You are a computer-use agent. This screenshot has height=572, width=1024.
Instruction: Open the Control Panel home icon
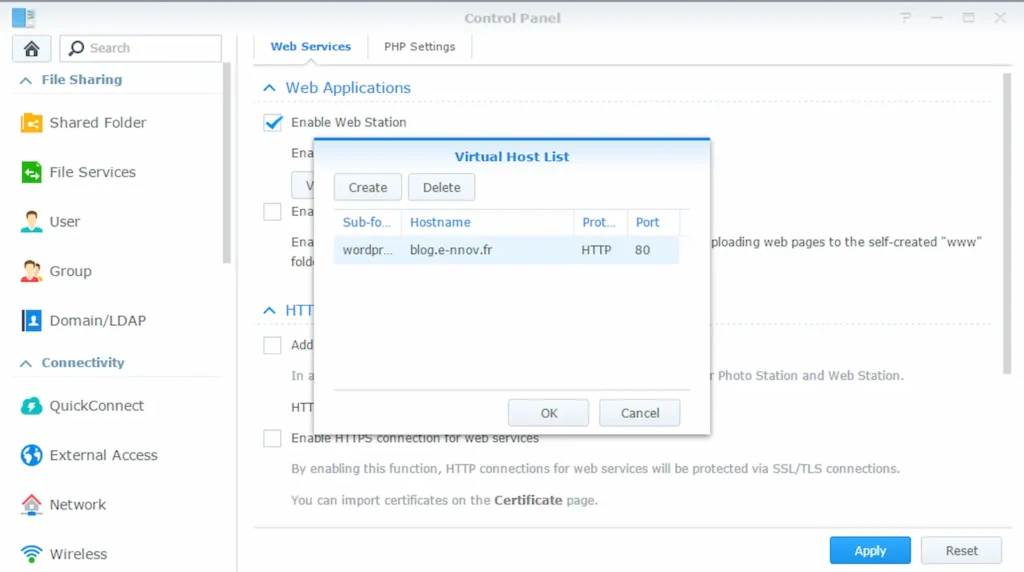coord(31,48)
